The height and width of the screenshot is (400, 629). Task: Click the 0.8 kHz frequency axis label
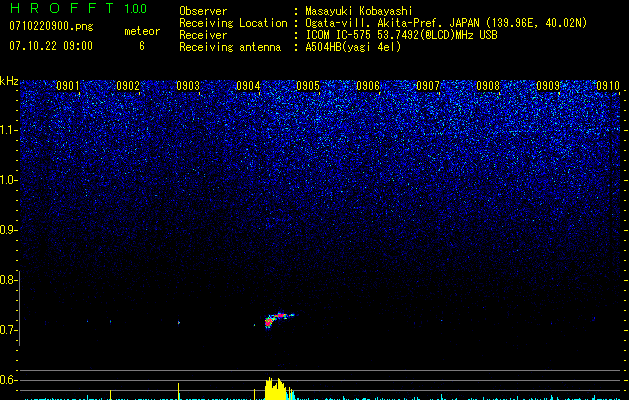tap(9, 280)
